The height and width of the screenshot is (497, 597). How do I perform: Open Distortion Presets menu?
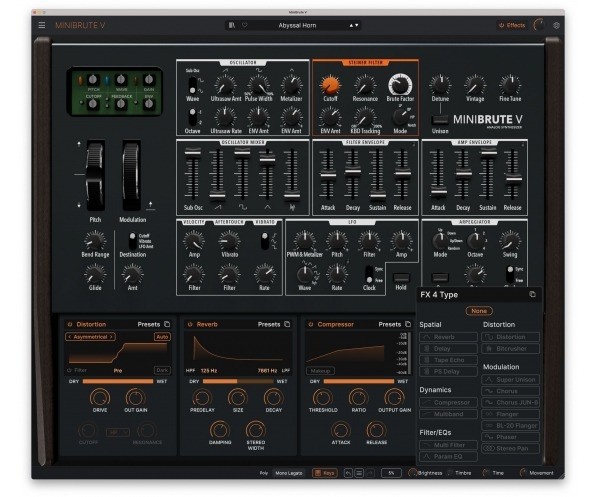(x=148, y=324)
